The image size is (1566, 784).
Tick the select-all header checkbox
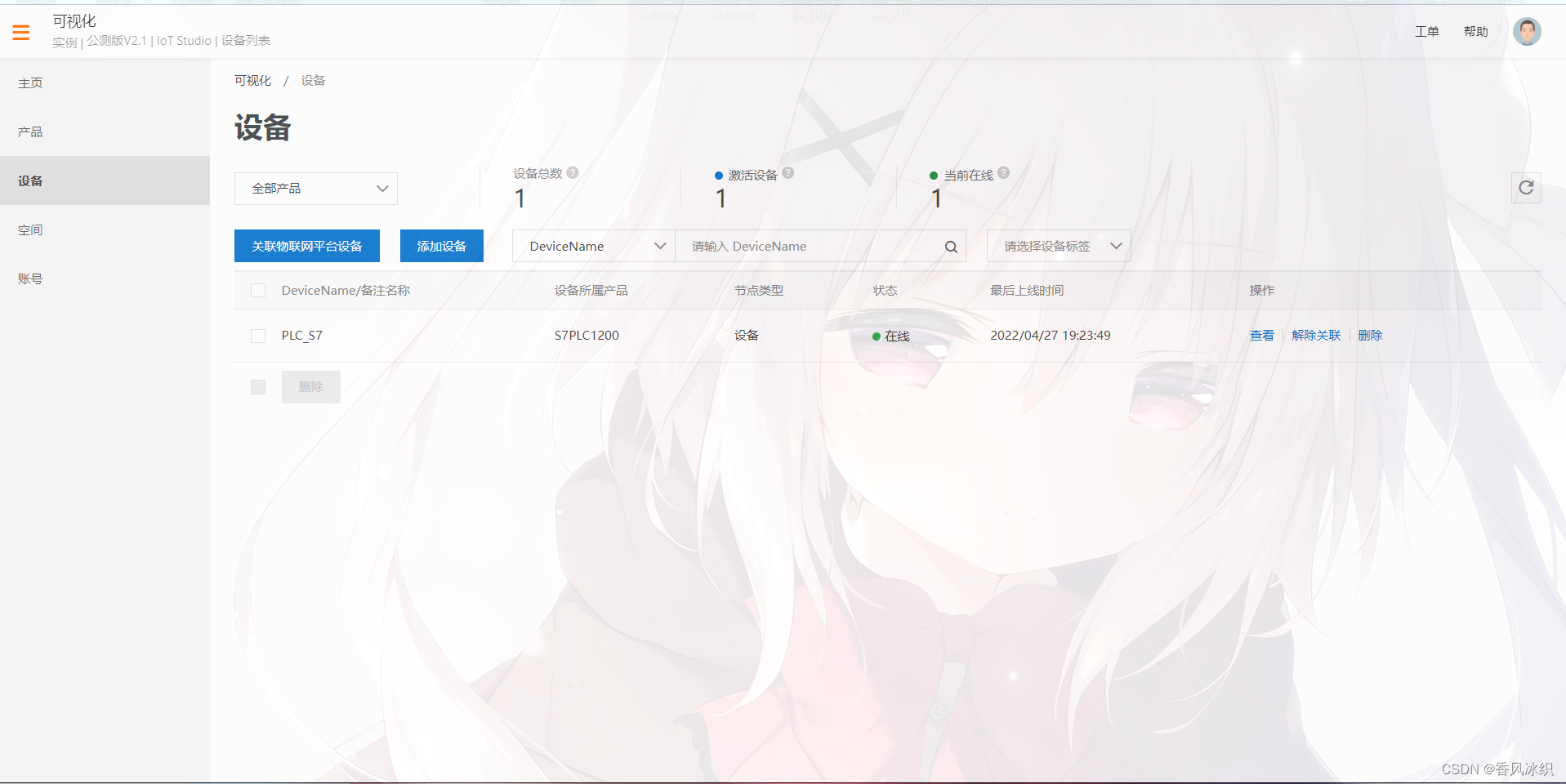(258, 291)
